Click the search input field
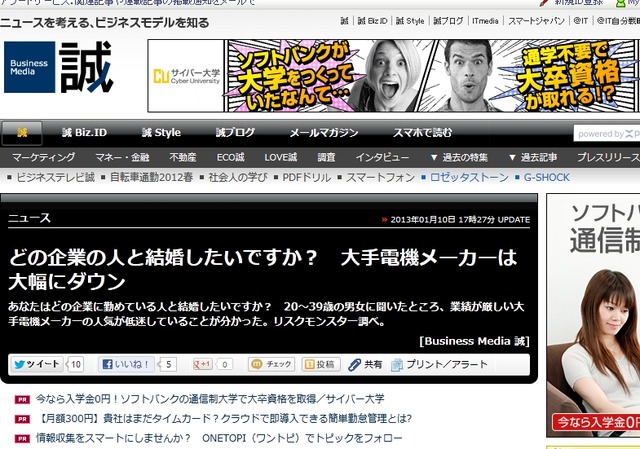 (x=607, y=134)
